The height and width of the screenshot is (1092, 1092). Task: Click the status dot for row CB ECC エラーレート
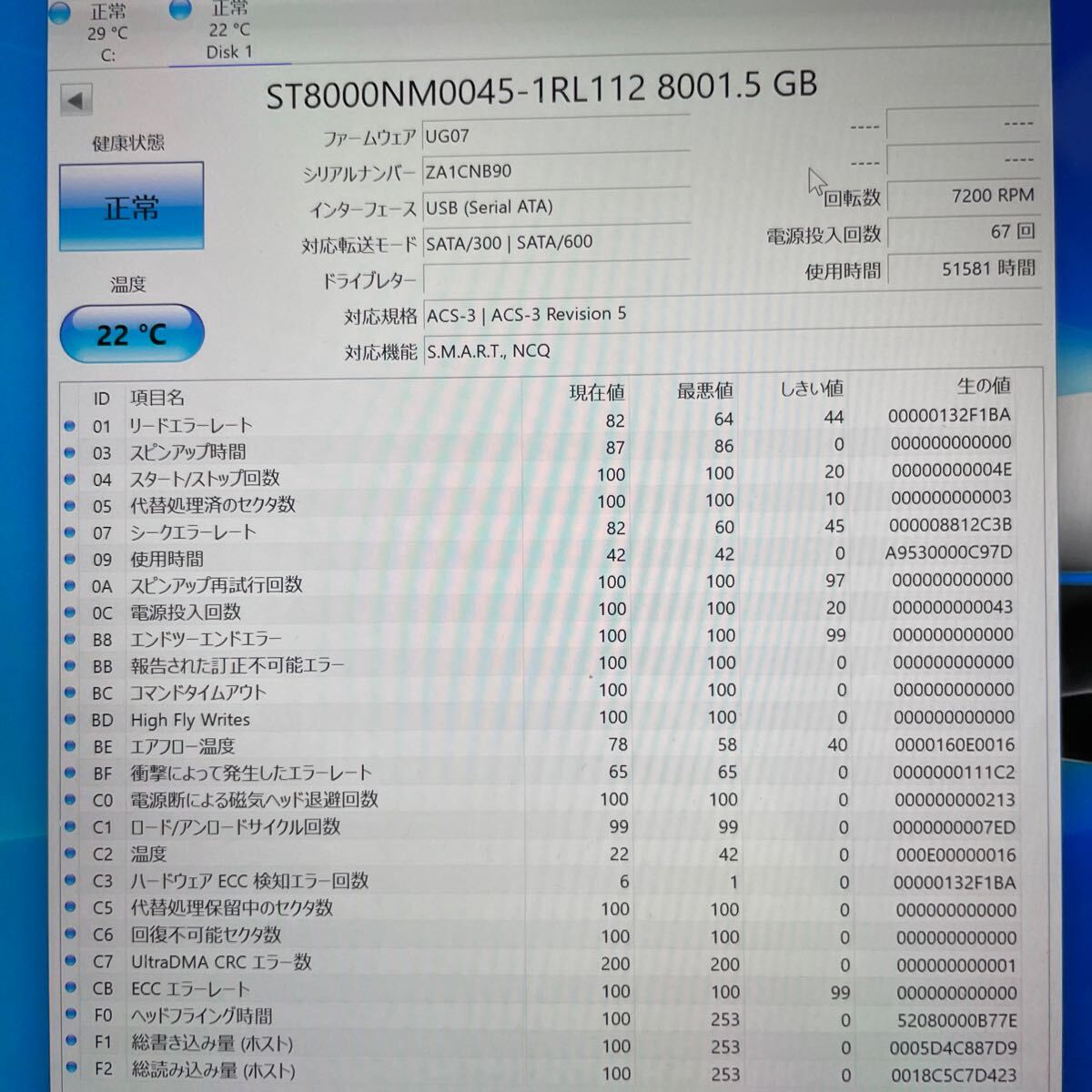70,987
